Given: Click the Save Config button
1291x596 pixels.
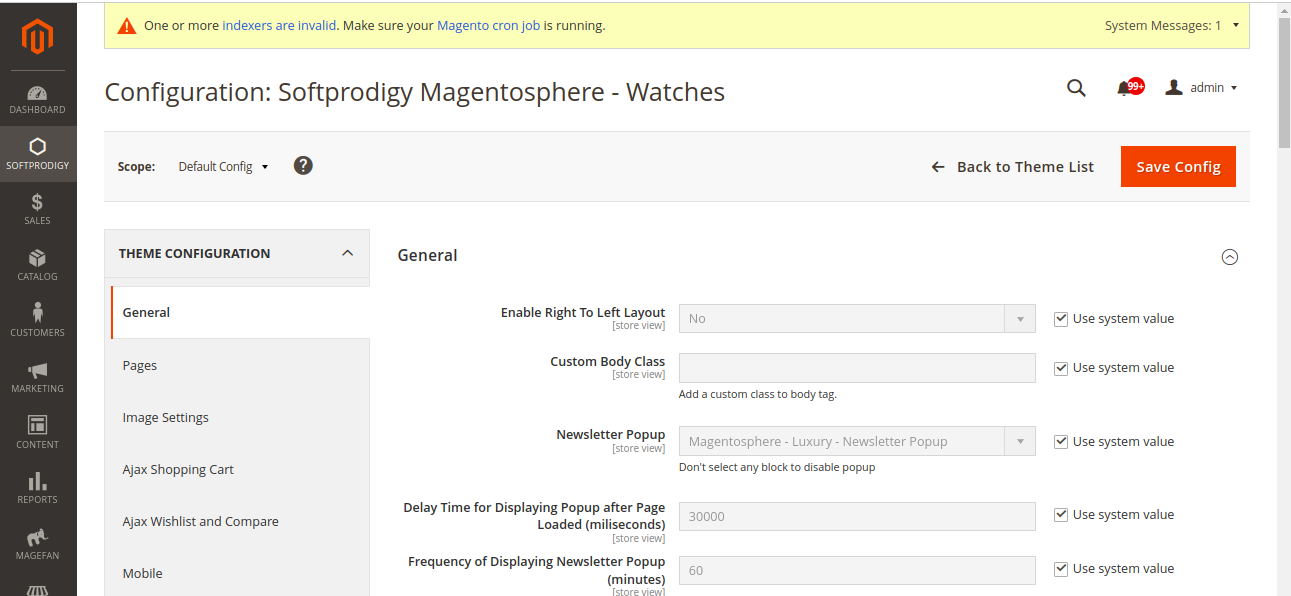Looking at the screenshot, I should pyautogui.click(x=1178, y=167).
